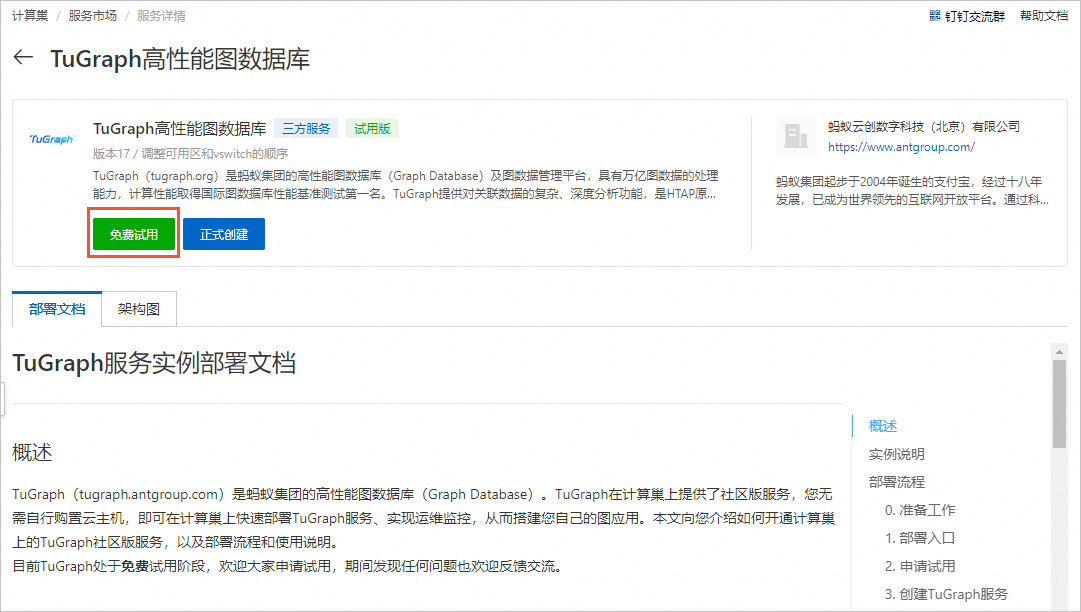Screen dimensions: 1081x612
Task: Jump to 部署流程 in the outline
Action: click(x=897, y=482)
